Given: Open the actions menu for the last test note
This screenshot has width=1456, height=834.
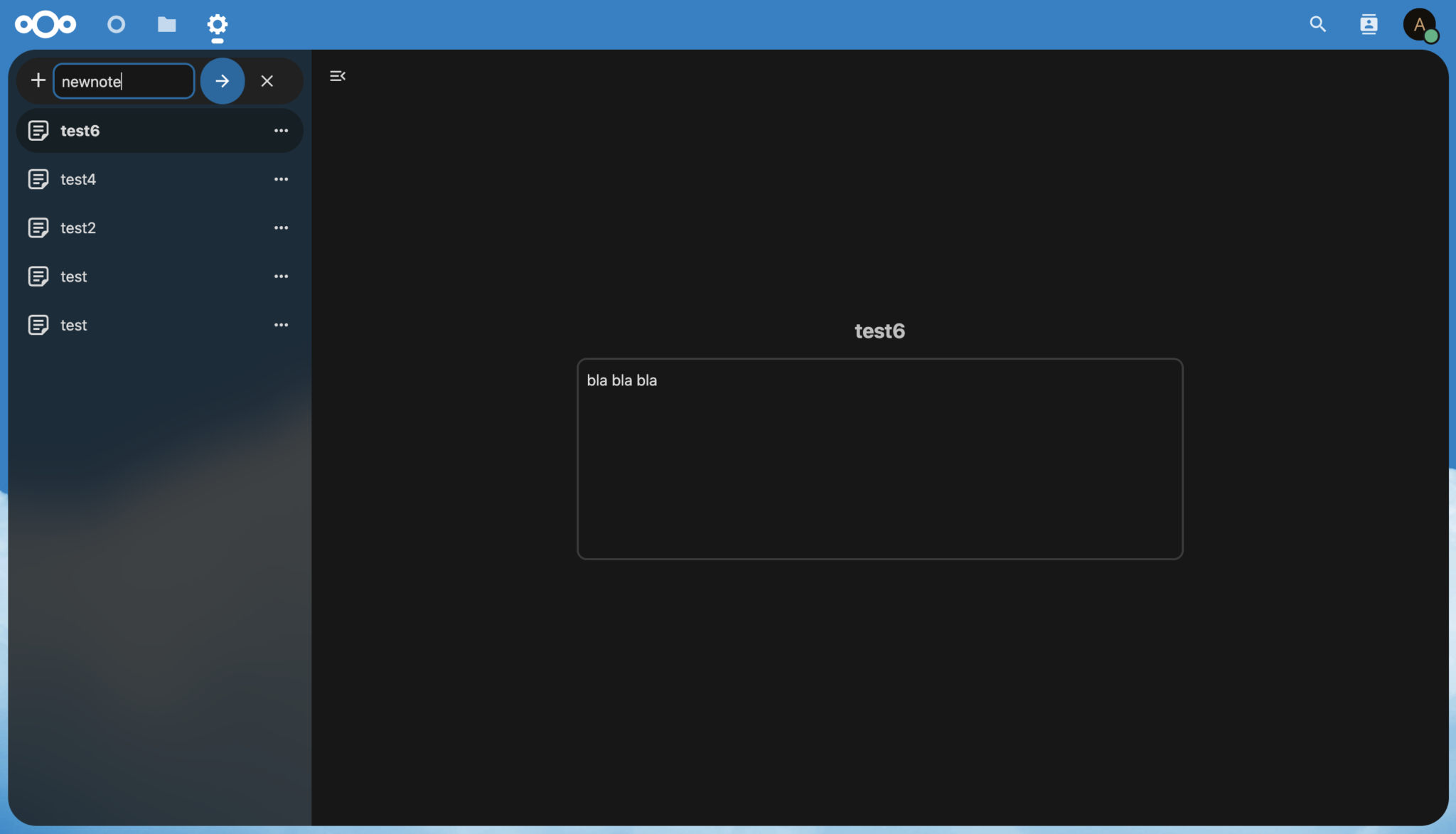Looking at the screenshot, I should click(x=281, y=325).
